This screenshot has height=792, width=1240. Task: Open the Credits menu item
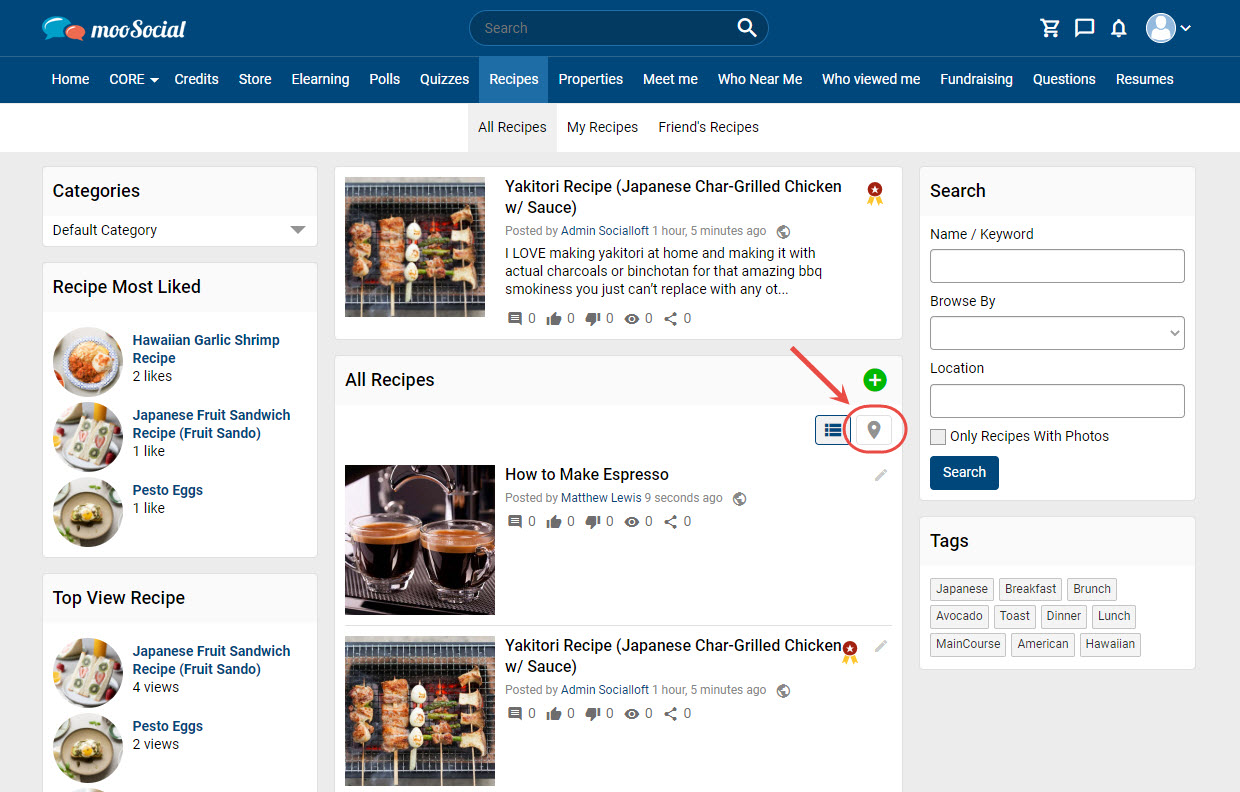(196, 79)
